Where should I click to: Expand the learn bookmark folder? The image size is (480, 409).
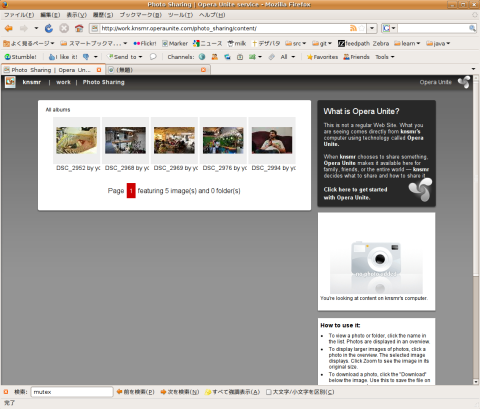pyautogui.click(x=407, y=43)
